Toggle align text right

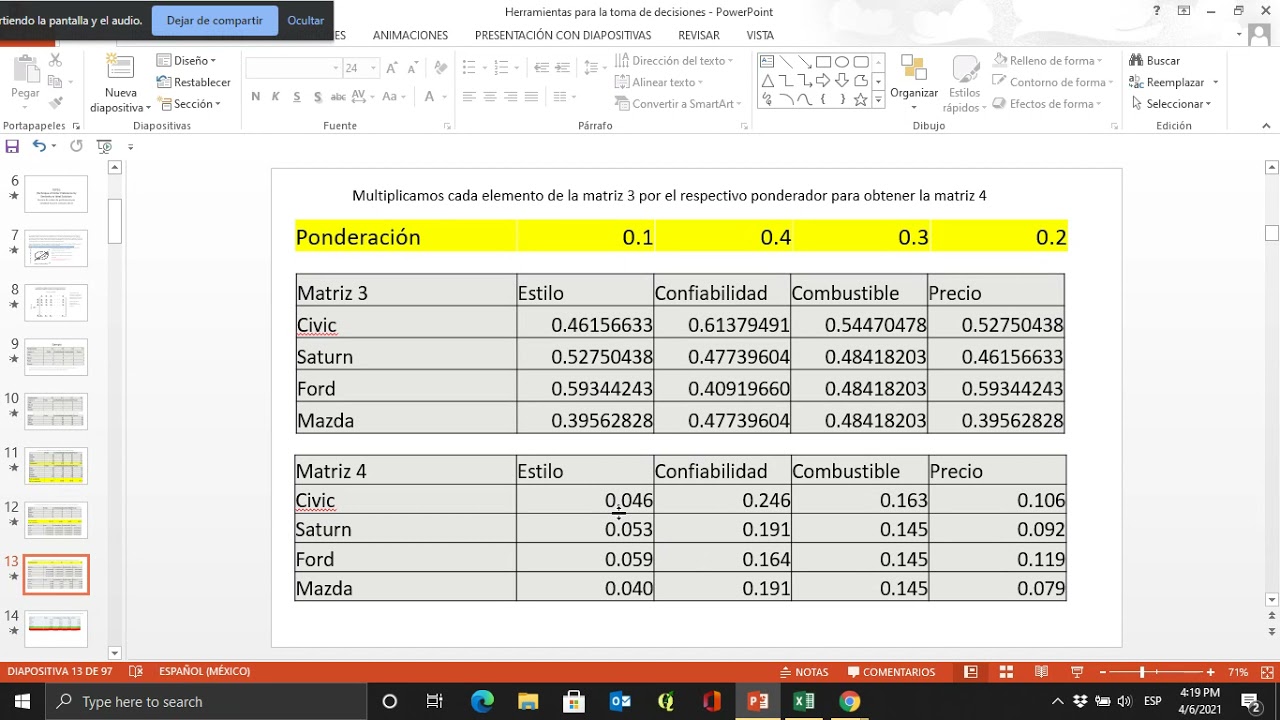pos(511,97)
